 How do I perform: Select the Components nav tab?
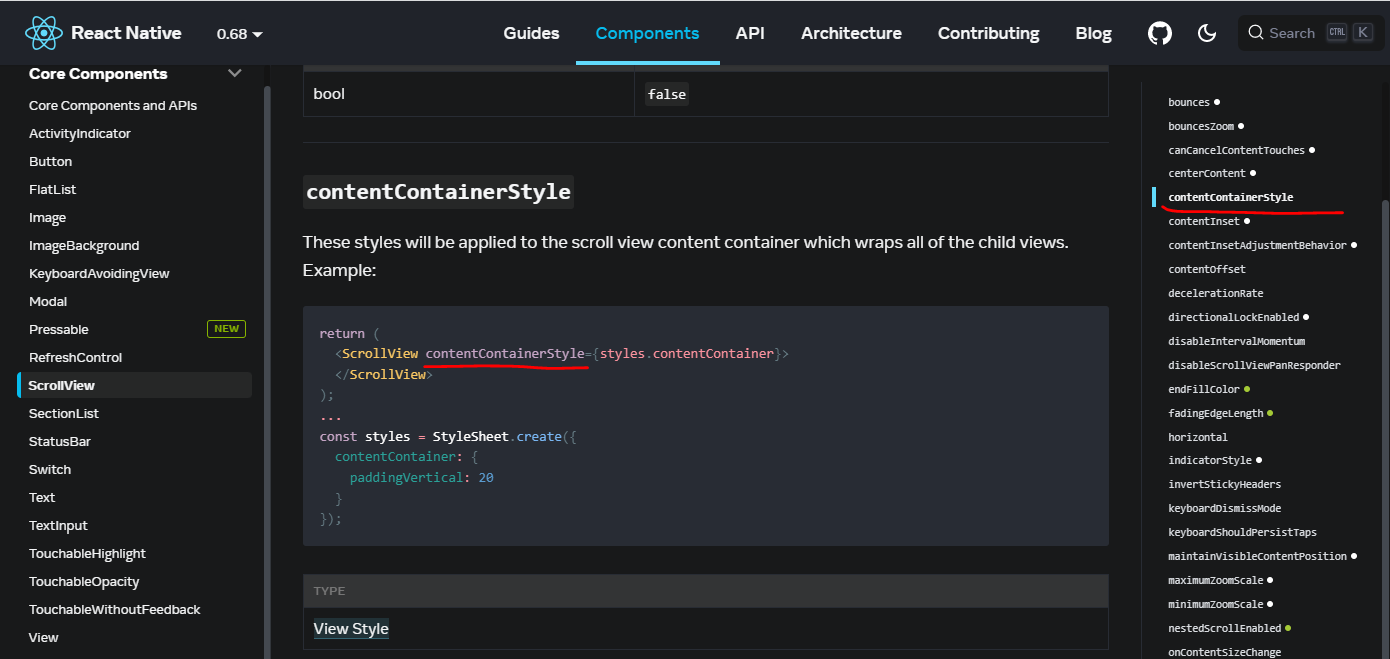[647, 33]
